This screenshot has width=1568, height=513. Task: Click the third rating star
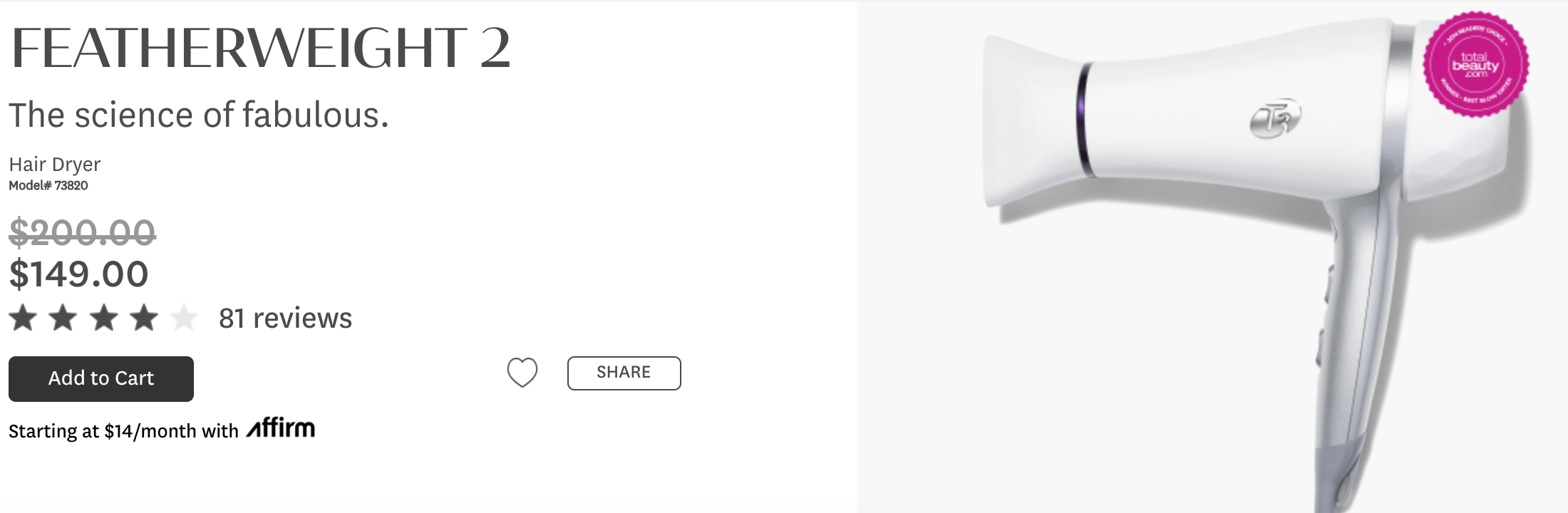[103, 318]
